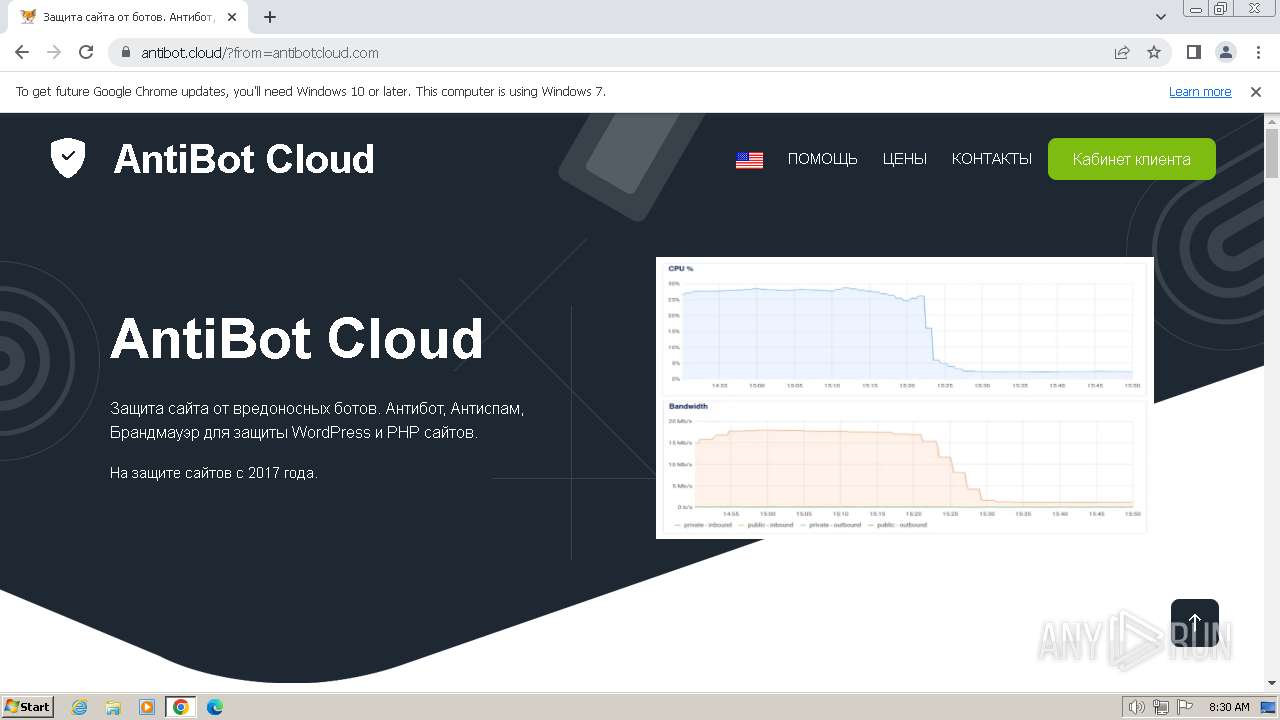The image size is (1280, 720).
Task: Click the scrollbar up arrow
Action: (x=1272, y=121)
